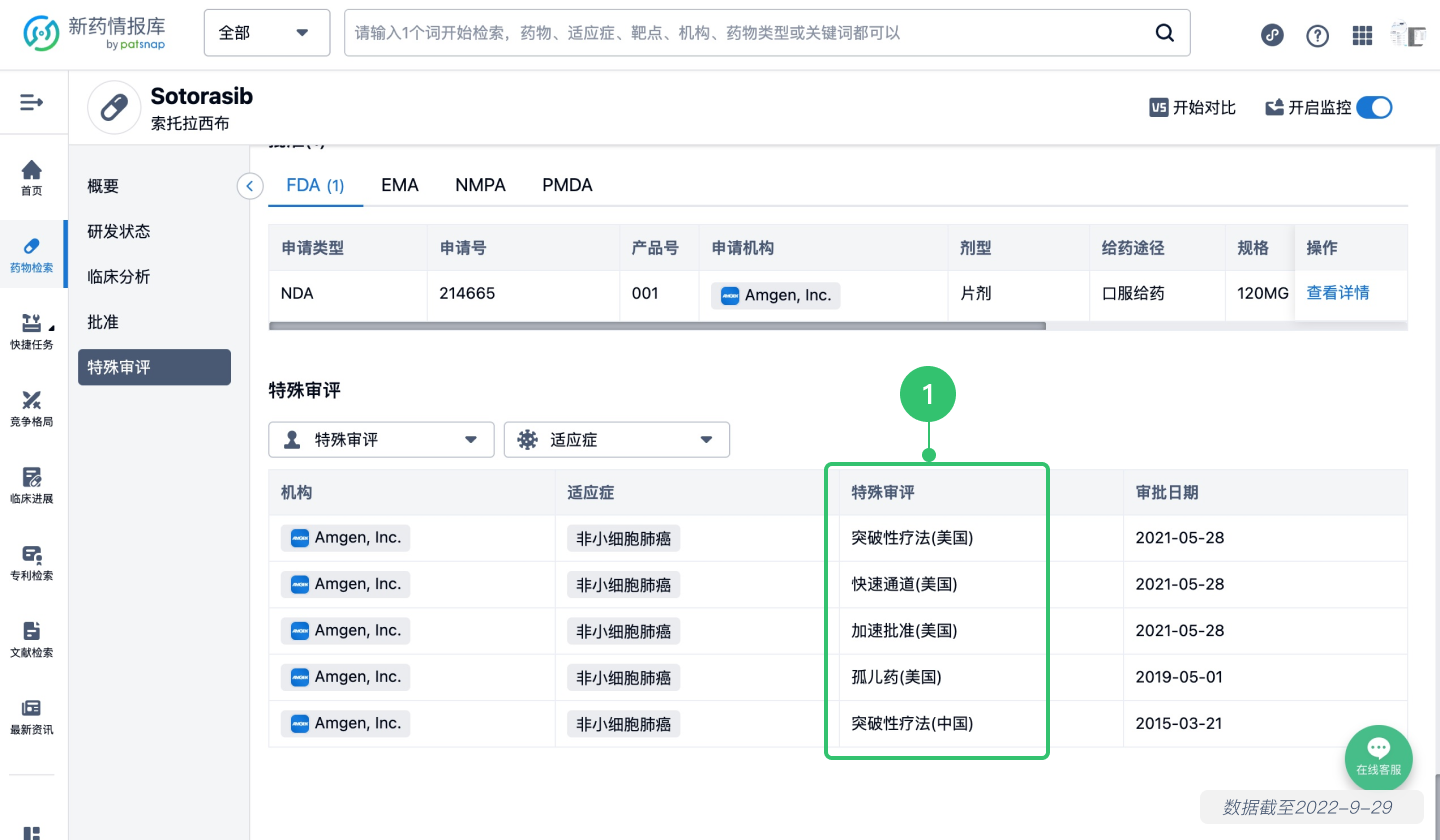Click date 2015-03-21

tap(1179, 724)
